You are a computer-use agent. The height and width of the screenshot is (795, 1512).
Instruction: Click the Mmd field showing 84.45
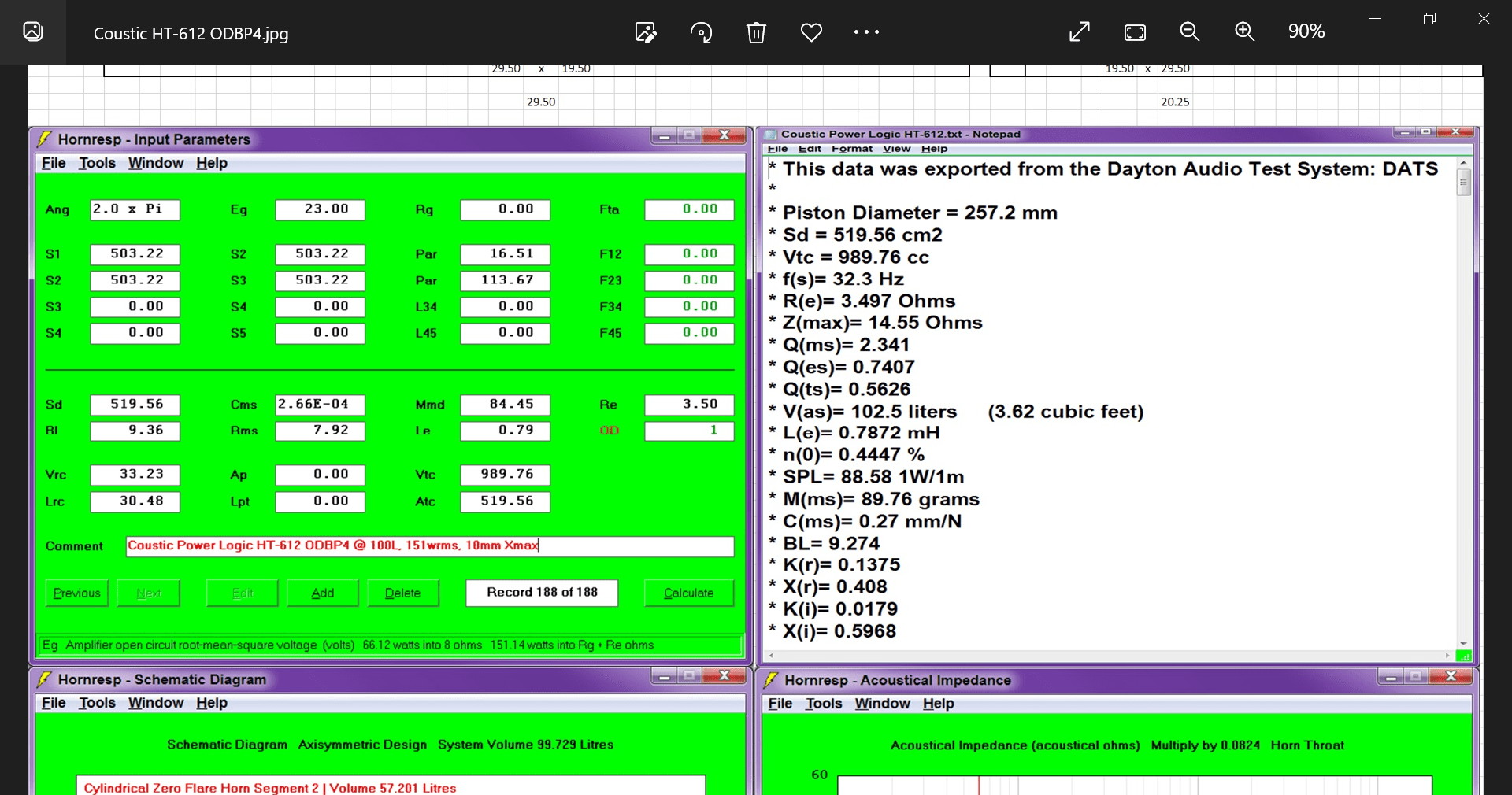[x=506, y=405]
